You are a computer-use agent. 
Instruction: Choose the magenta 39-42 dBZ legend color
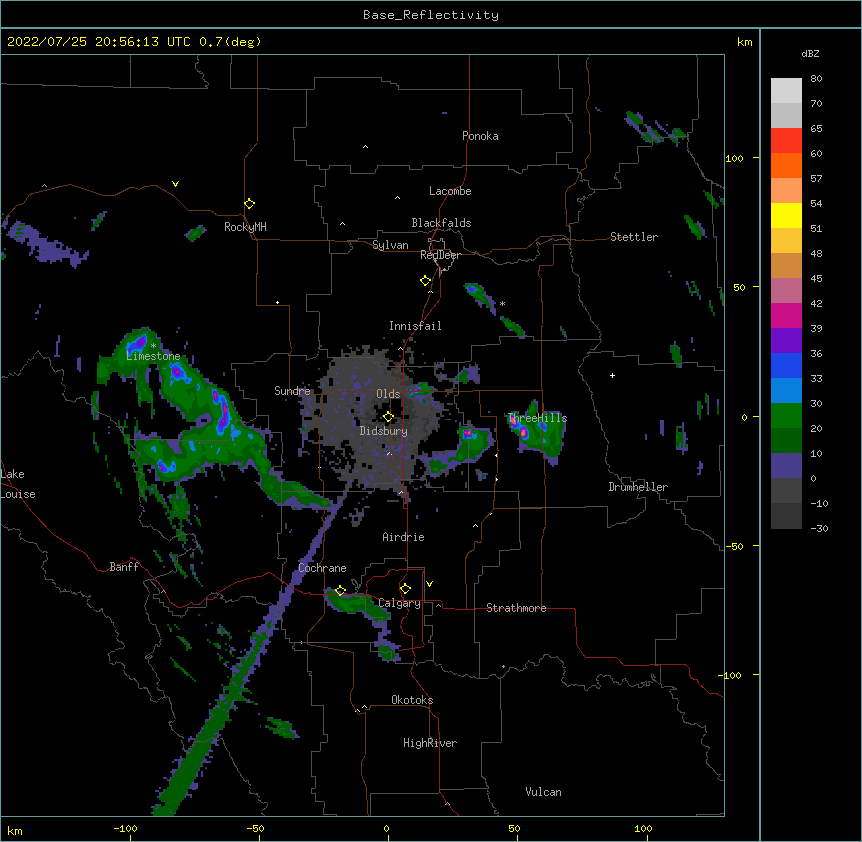pyautogui.click(x=786, y=315)
